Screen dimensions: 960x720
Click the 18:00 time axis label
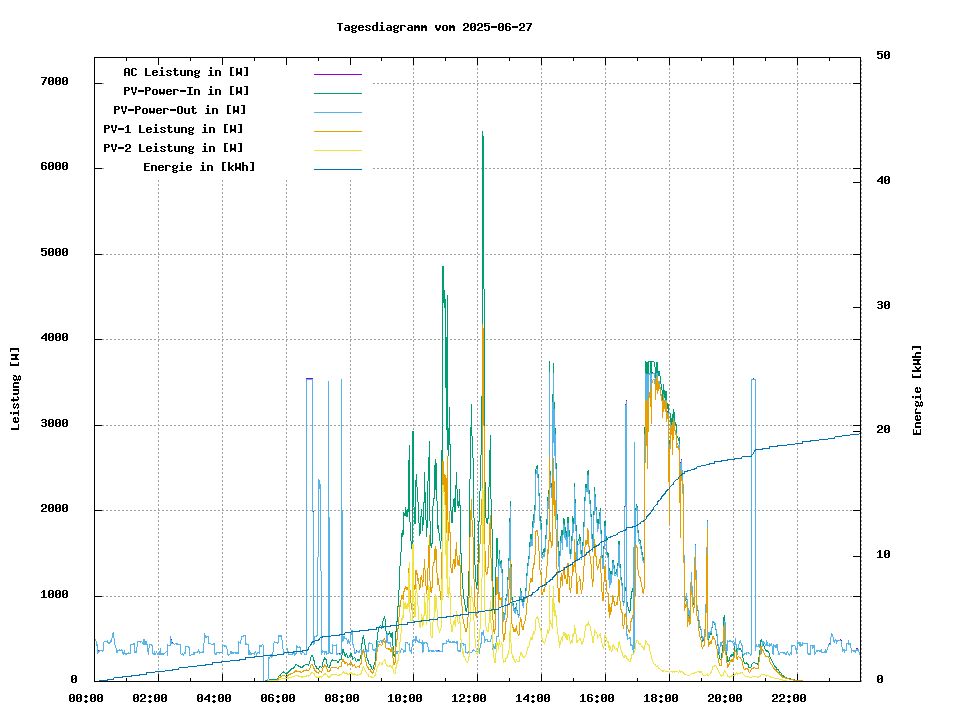tap(660, 698)
